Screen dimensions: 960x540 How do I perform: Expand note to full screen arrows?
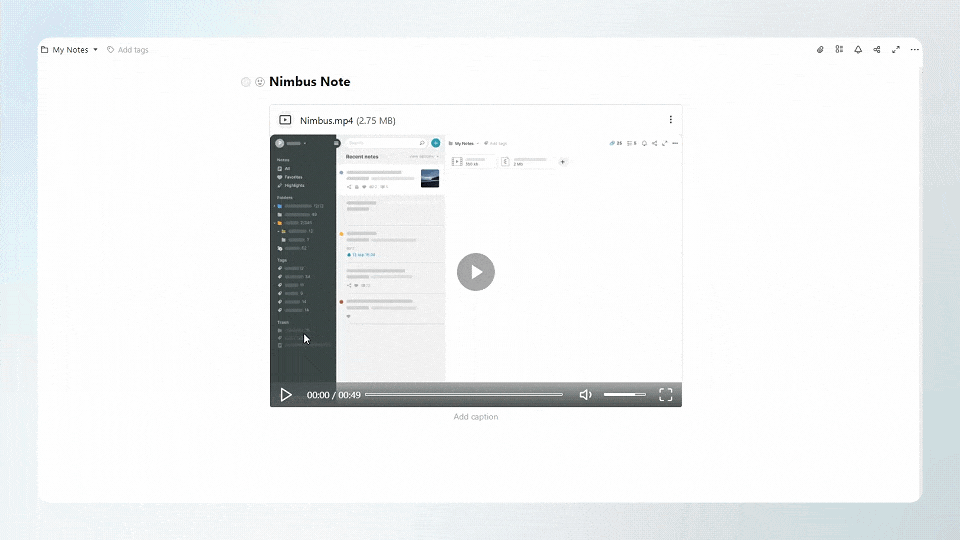(896, 50)
